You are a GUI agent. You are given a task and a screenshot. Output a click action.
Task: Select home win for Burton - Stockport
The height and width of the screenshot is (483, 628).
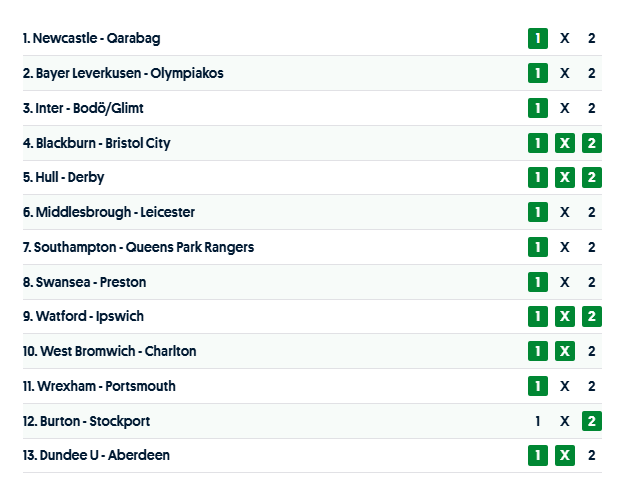[538, 421]
